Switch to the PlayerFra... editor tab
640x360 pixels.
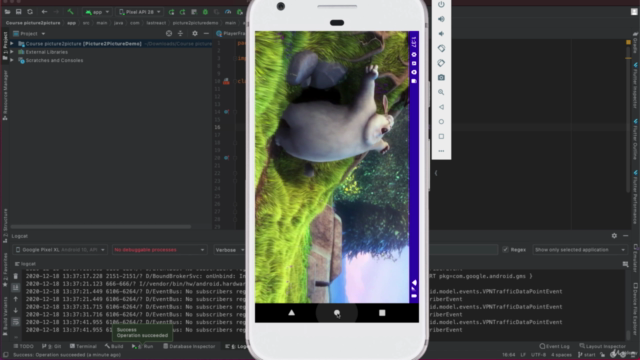[231, 33]
